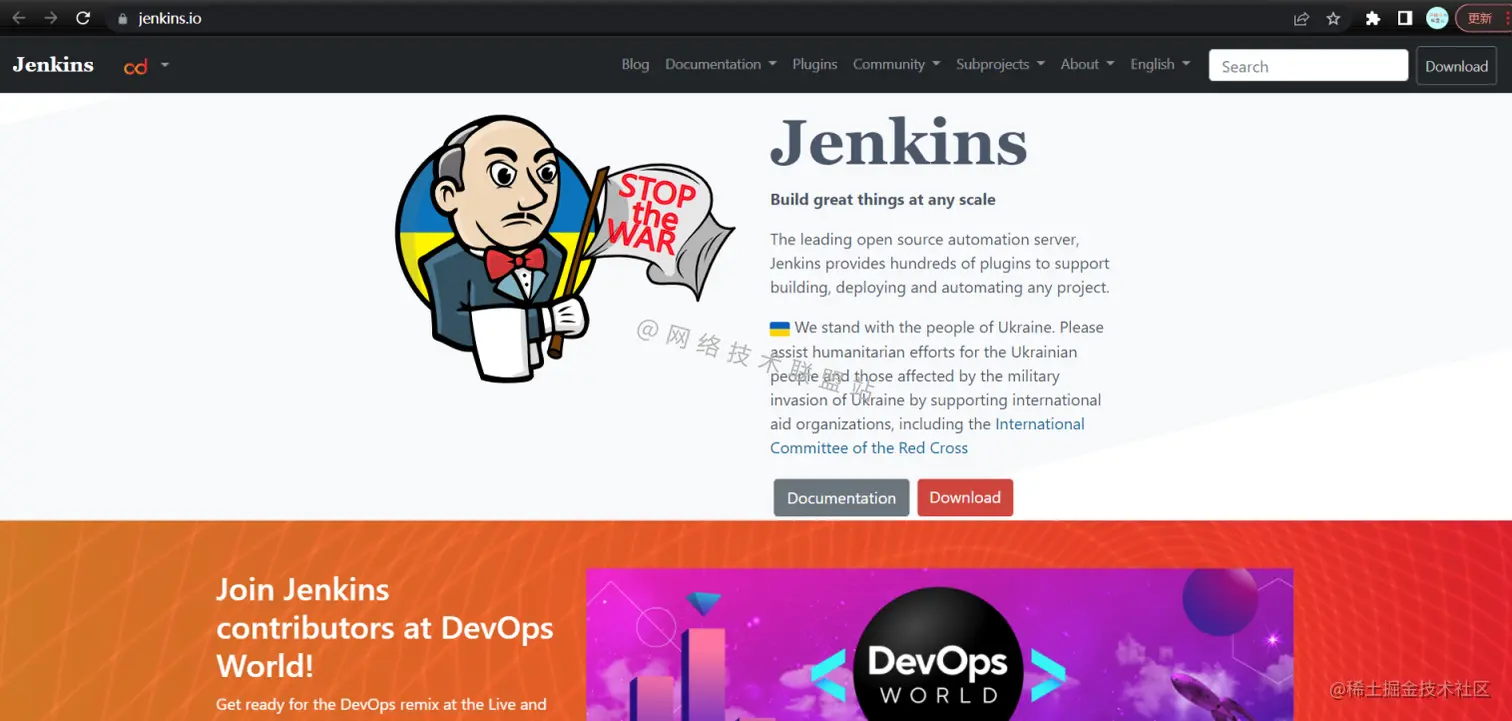Bookmark the page with the star icon
Viewport: 1512px width, 721px height.
click(1335, 18)
